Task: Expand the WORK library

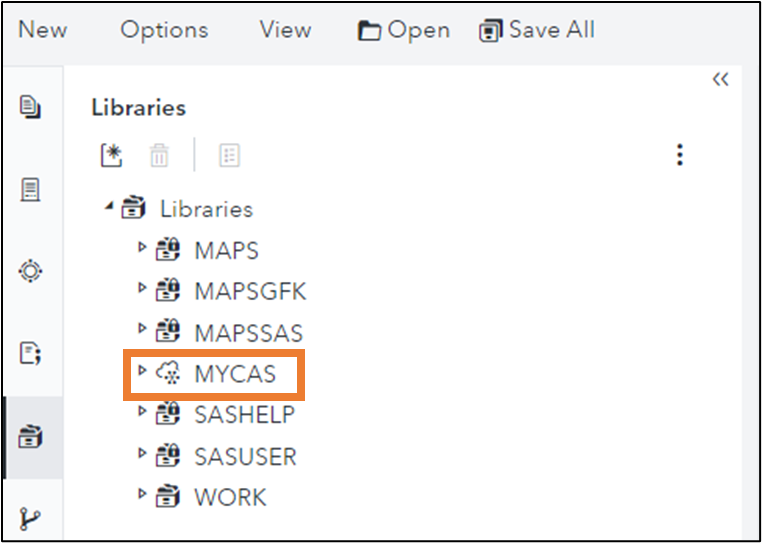Action: click(142, 493)
